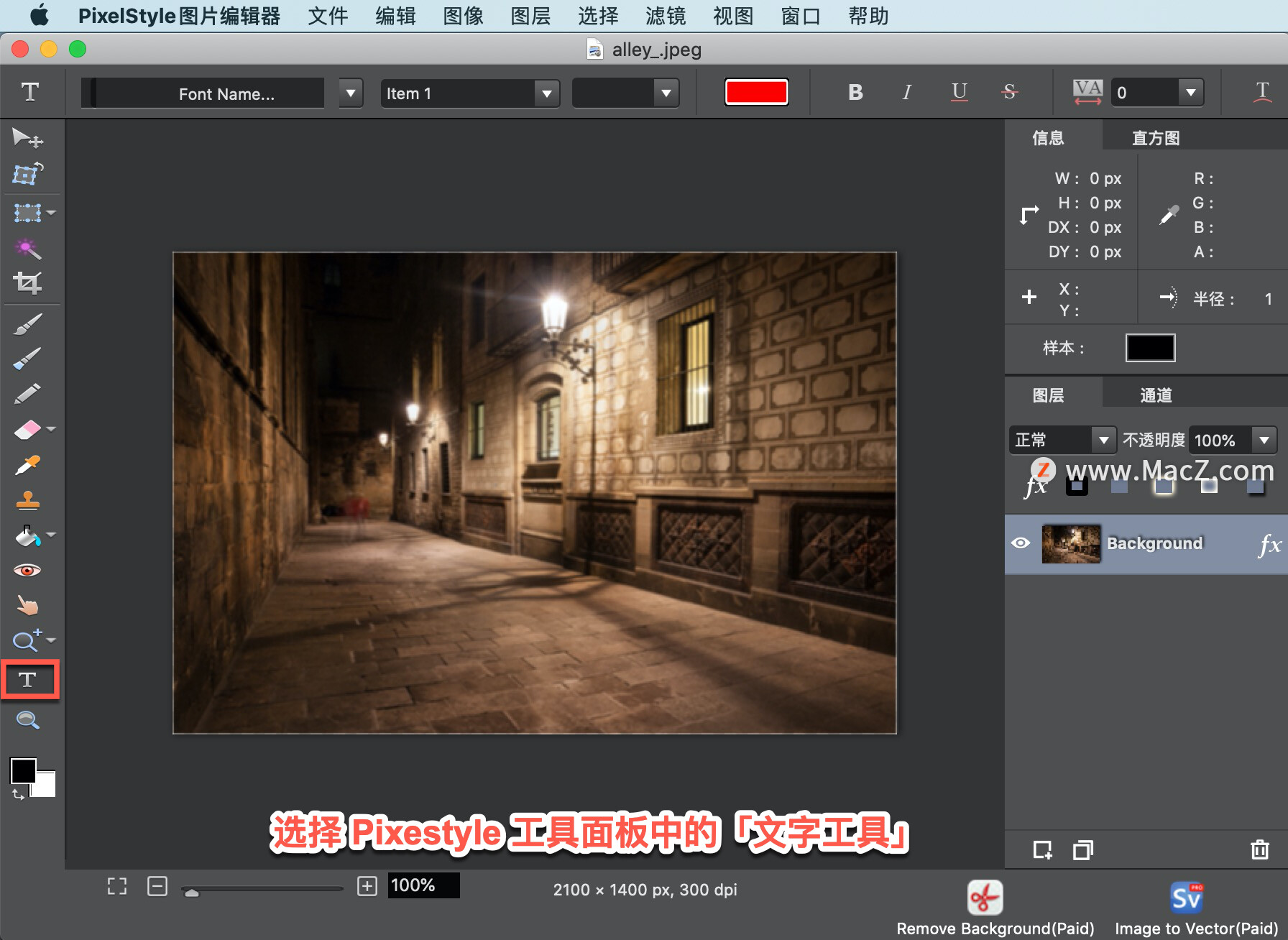
Task: Select the Eyedropper tool
Action: (x=27, y=464)
